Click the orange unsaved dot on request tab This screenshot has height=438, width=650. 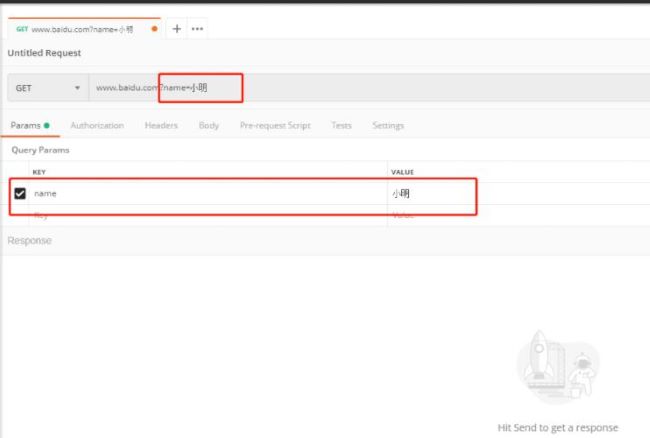(154, 29)
